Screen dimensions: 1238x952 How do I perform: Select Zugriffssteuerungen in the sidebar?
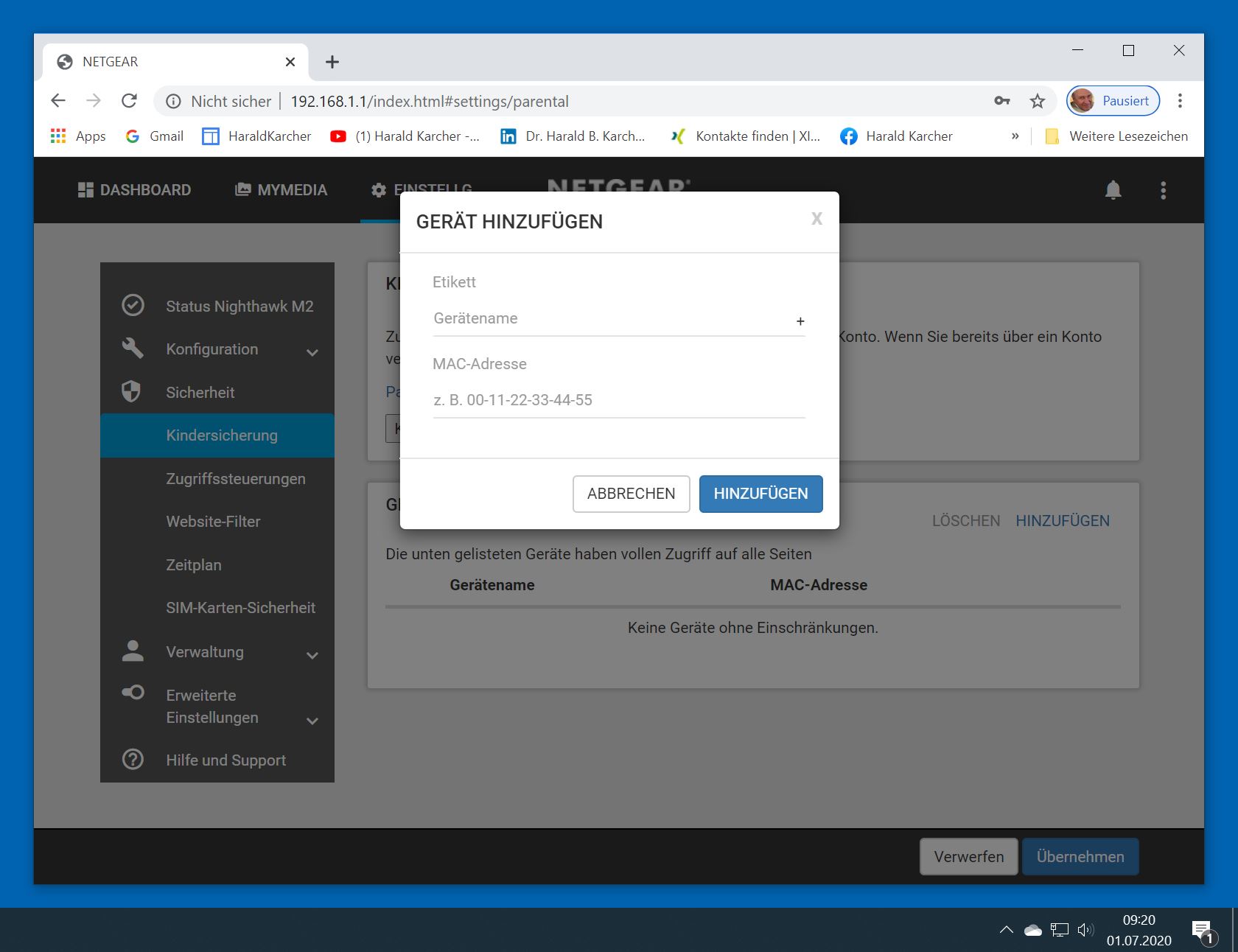pyautogui.click(x=235, y=479)
